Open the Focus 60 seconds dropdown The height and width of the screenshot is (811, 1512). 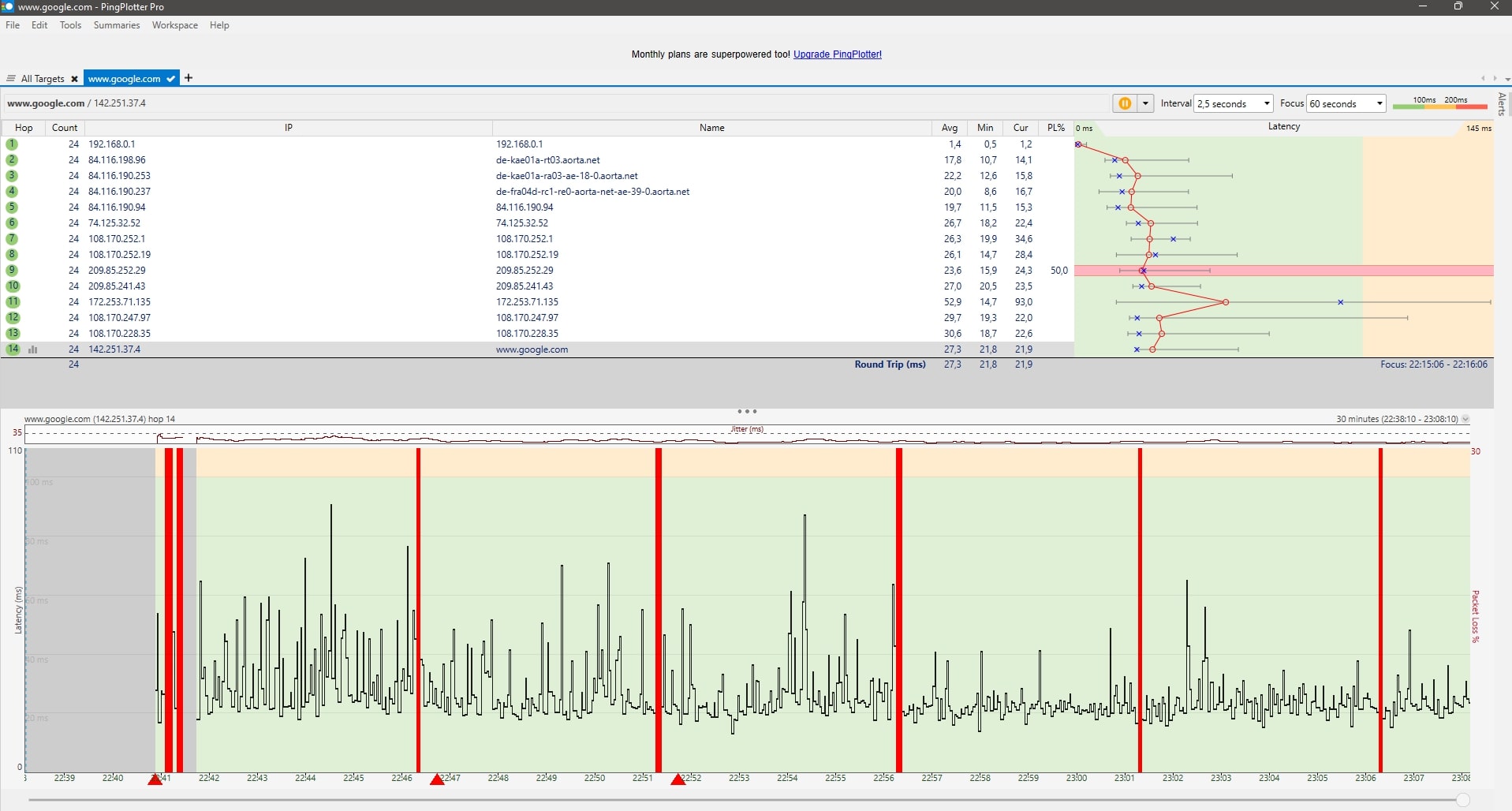point(1346,103)
